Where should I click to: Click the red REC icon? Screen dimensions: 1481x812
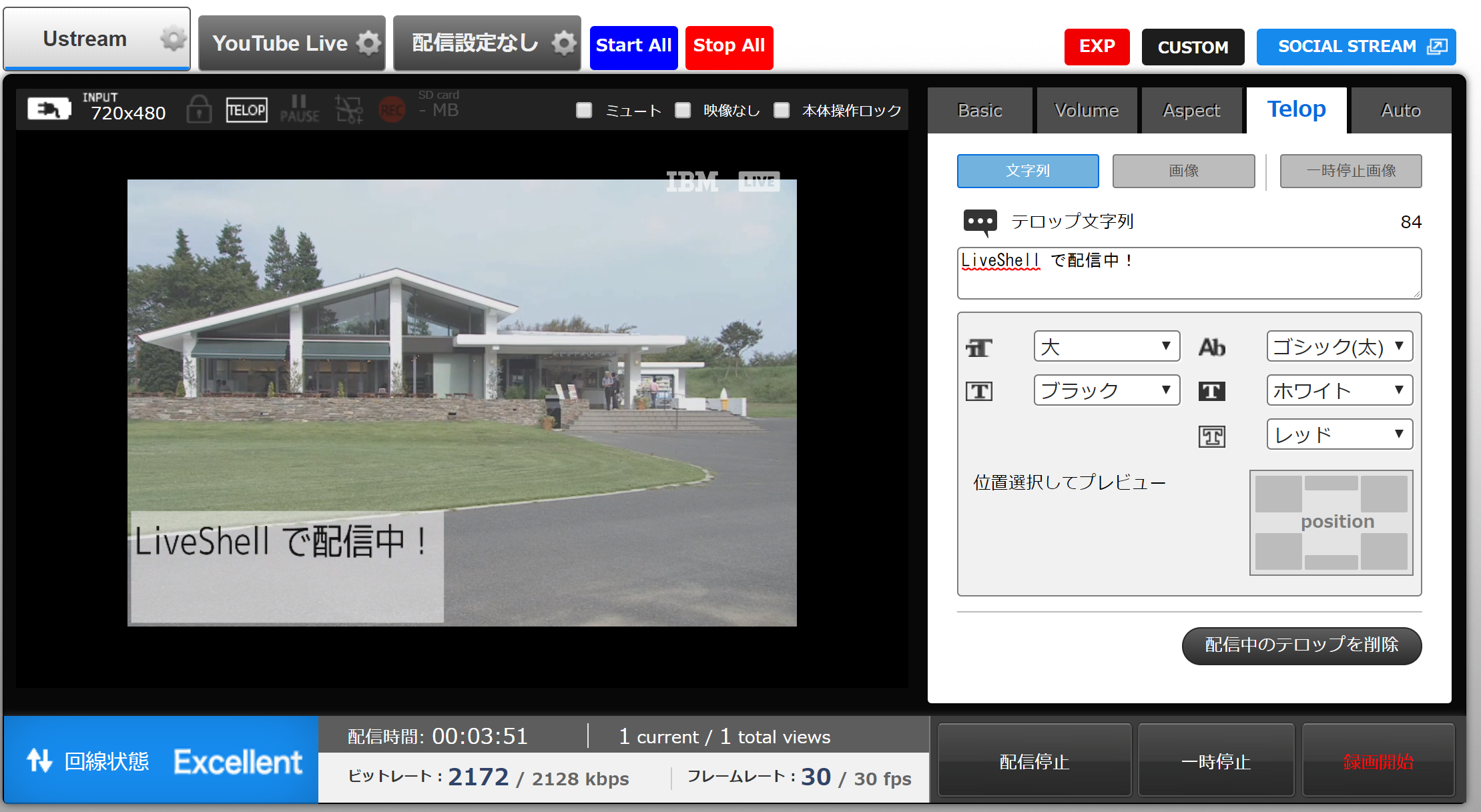click(392, 109)
